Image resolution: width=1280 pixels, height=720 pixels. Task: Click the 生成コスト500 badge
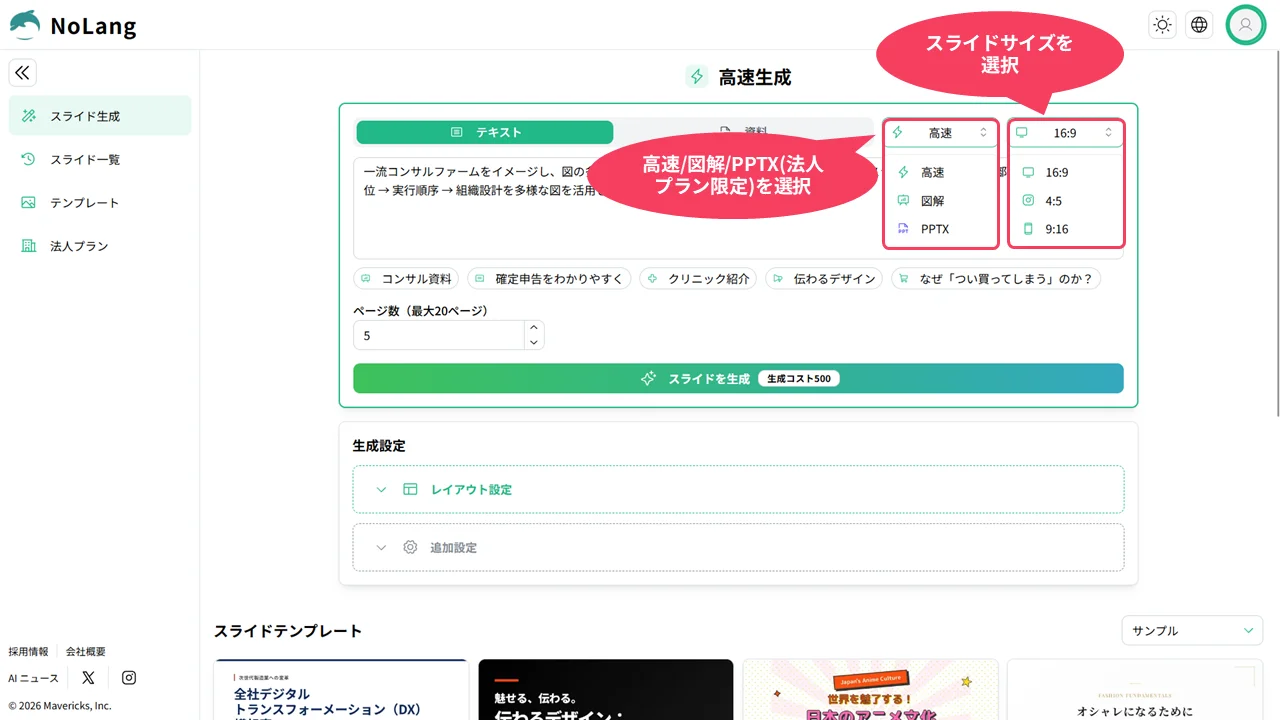pos(799,379)
